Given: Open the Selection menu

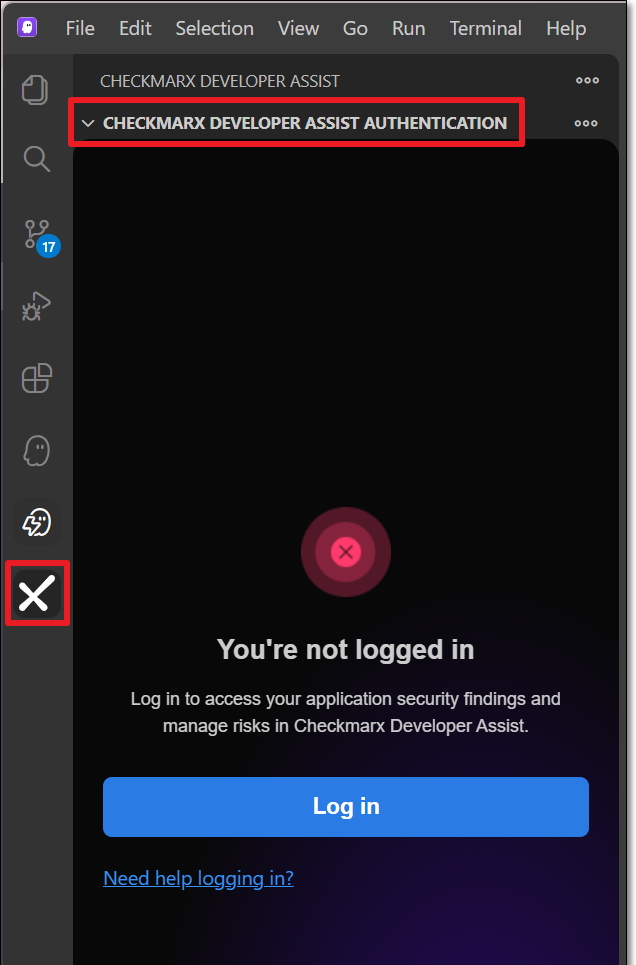Looking at the screenshot, I should (x=214, y=28).
